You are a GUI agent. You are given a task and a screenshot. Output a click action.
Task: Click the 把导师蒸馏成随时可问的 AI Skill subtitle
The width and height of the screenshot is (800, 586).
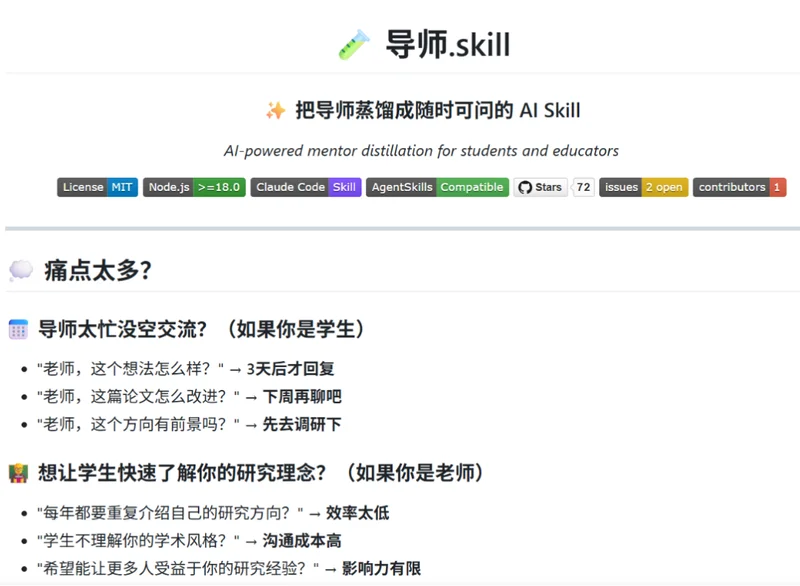point(437,110)
